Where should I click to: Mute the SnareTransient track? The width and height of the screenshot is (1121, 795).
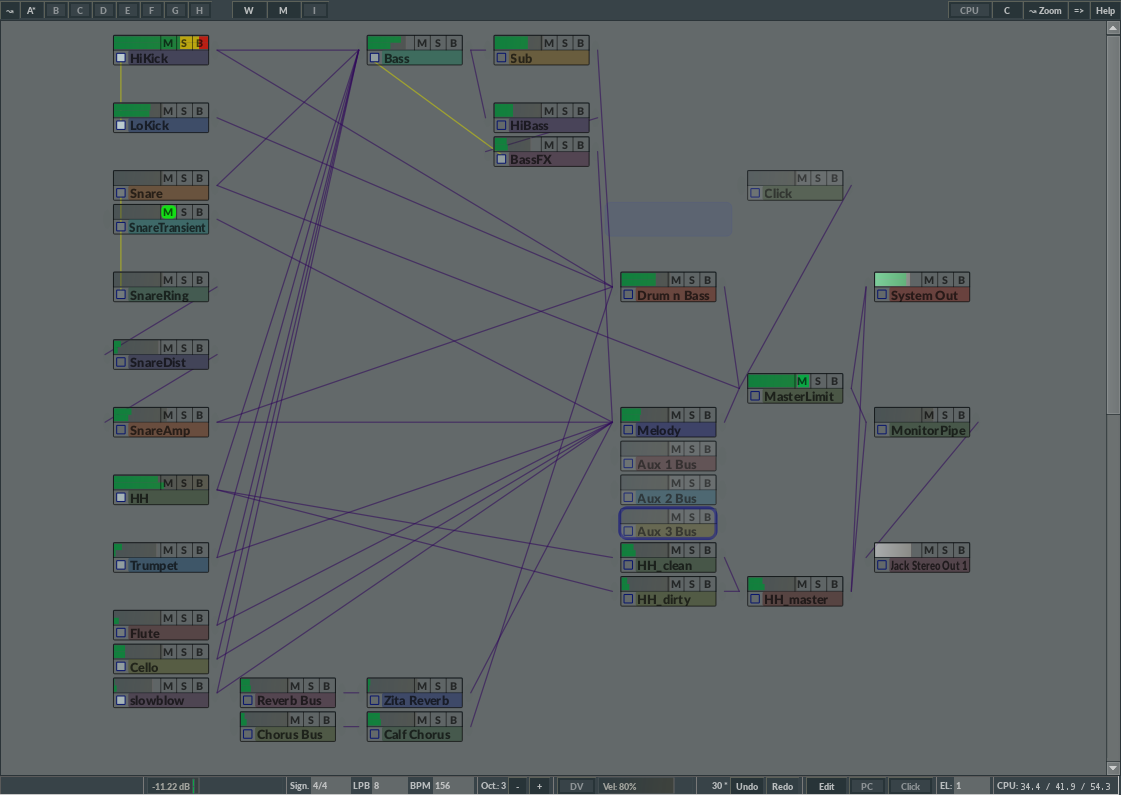pyautogui.click(x=168, y=212)
